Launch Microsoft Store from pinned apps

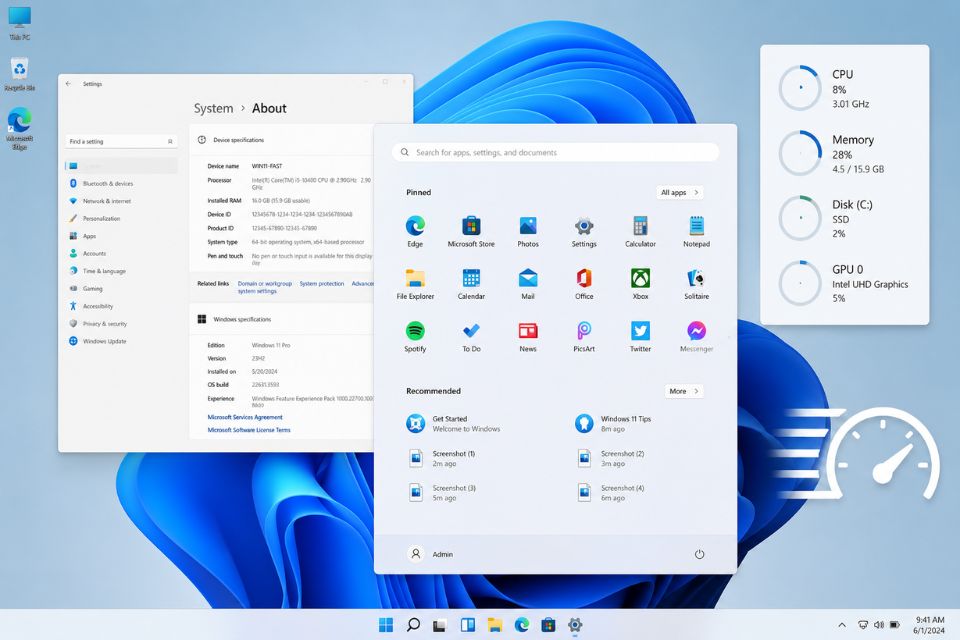(x=471, y=232)
